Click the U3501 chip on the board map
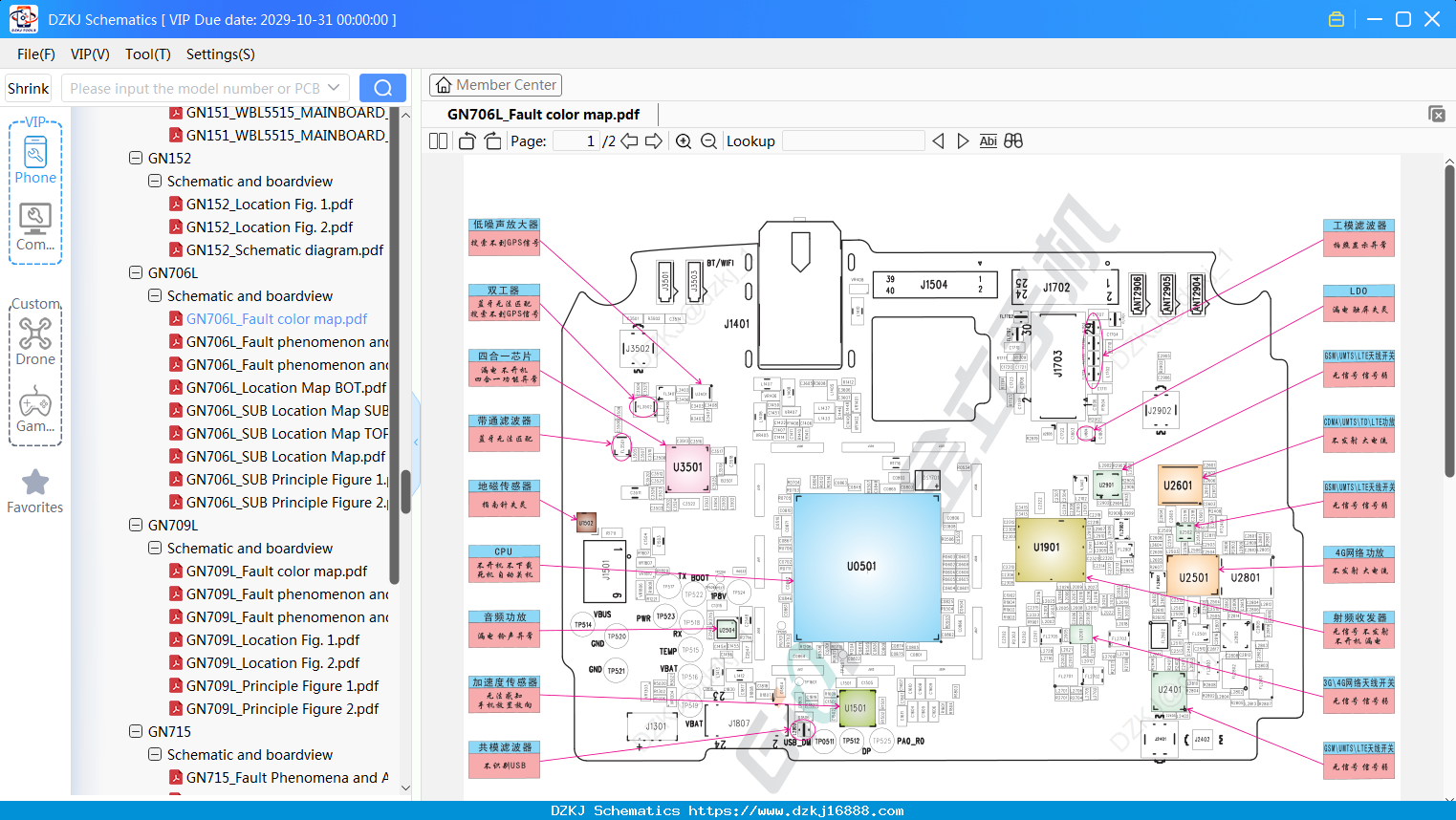 coord(687,467)
